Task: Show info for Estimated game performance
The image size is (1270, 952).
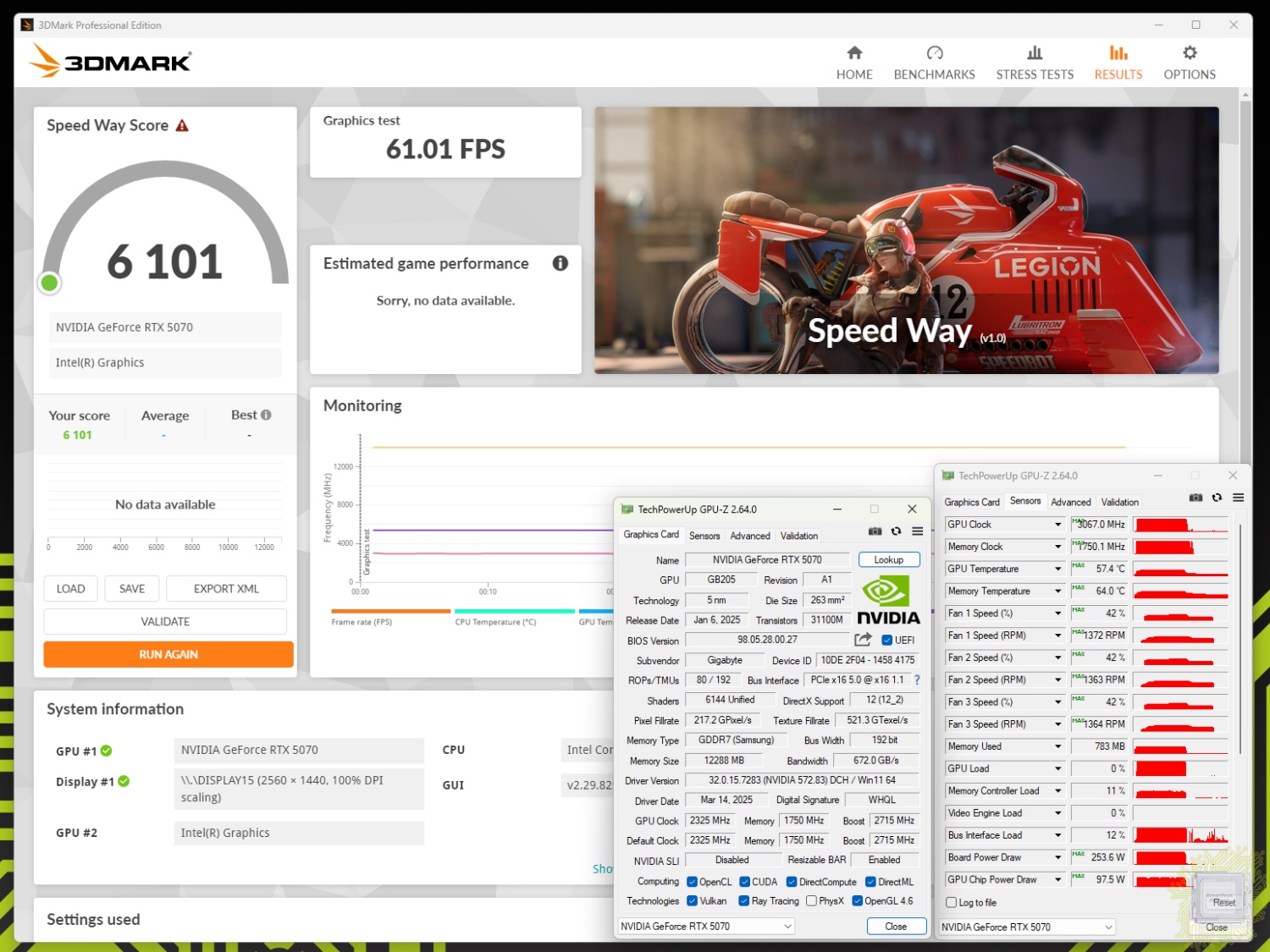Action: pos(560,263)
